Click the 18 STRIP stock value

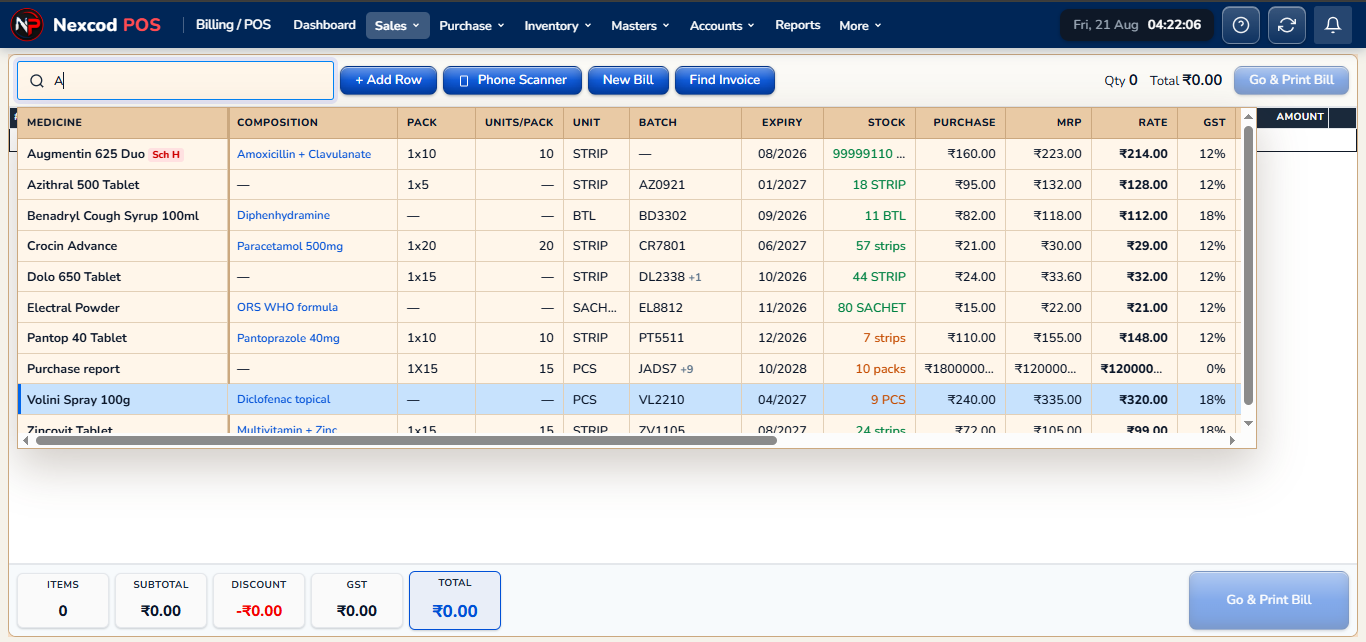[879, 185]
